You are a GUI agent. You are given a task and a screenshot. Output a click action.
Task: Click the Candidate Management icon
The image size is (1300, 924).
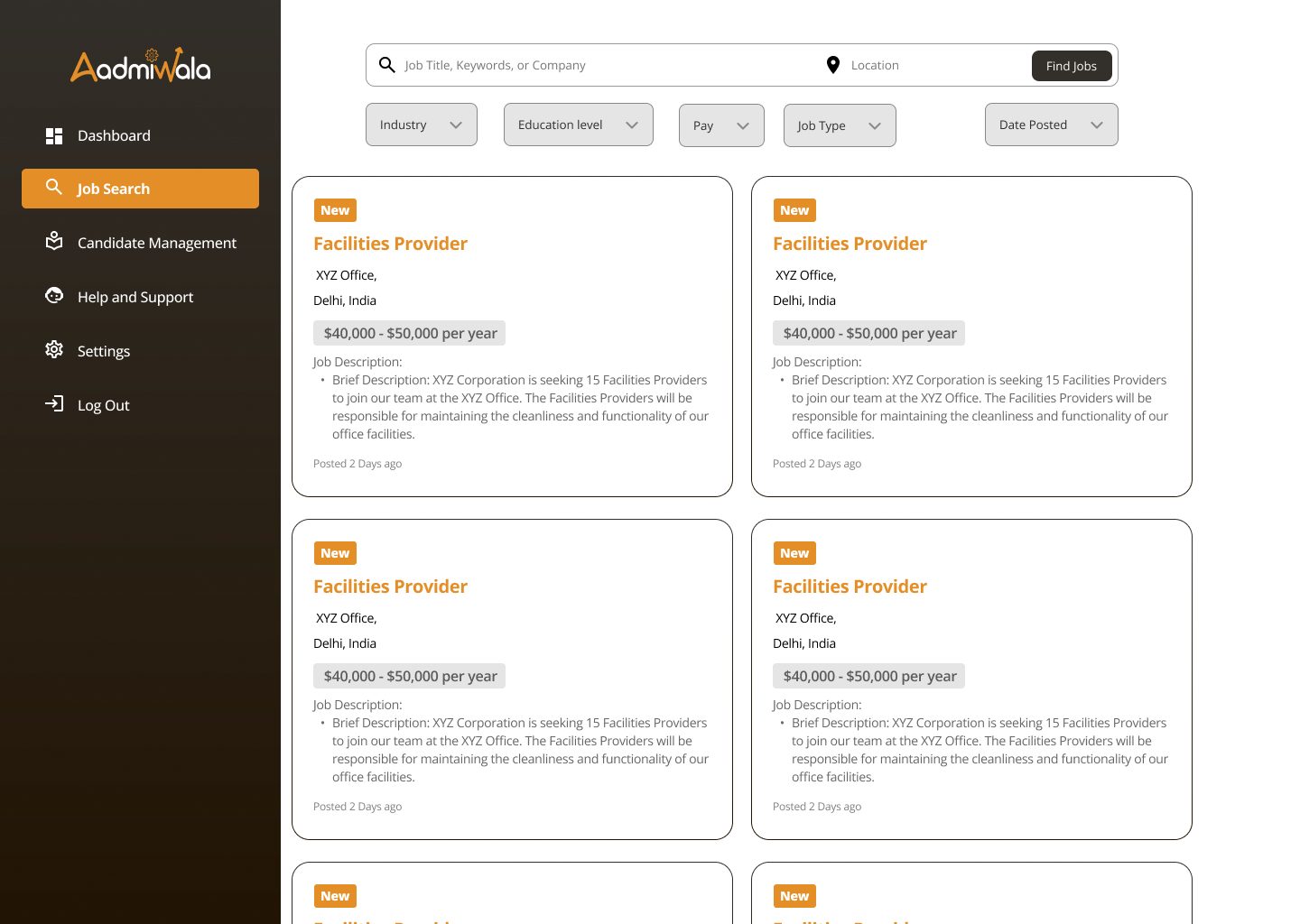(x=54, y=241)
